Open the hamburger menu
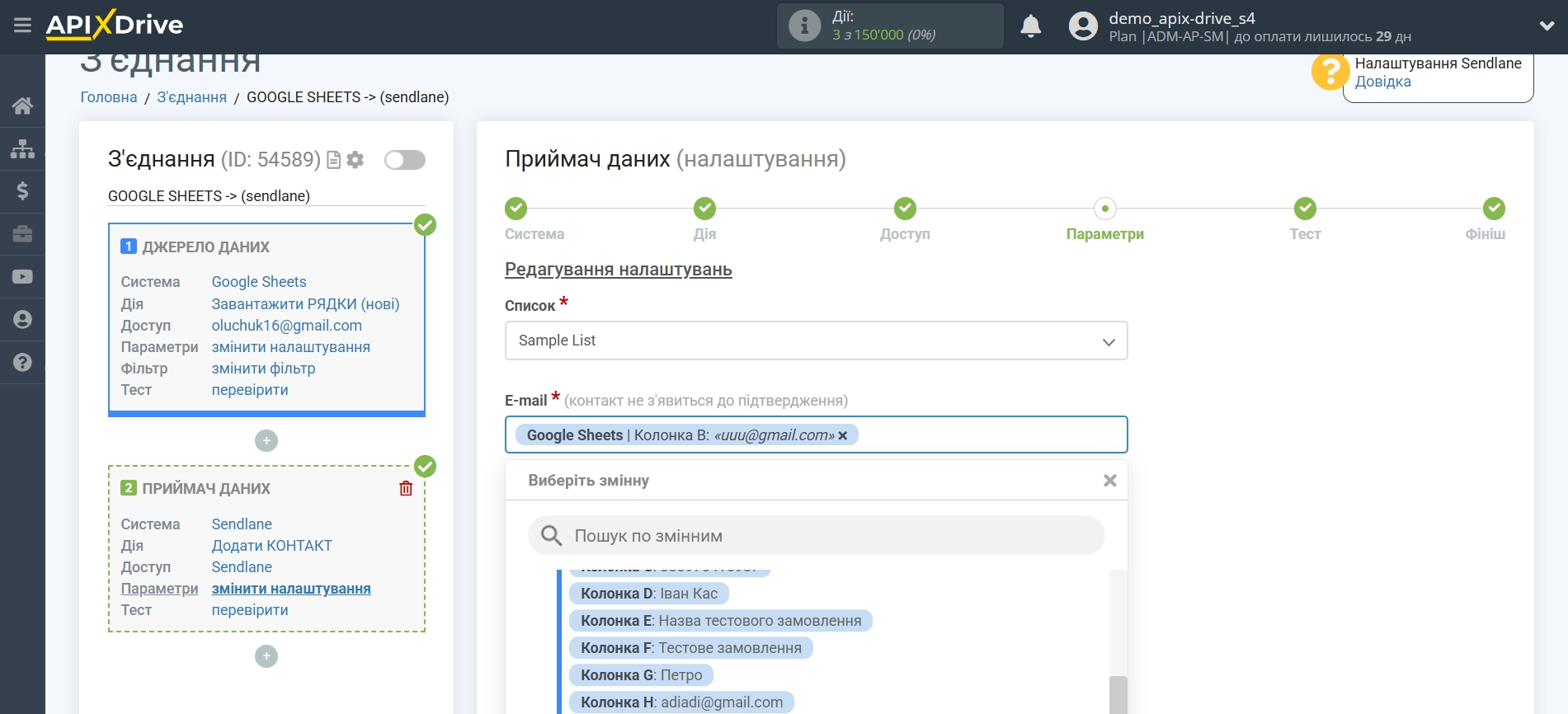 click(22, 26)
